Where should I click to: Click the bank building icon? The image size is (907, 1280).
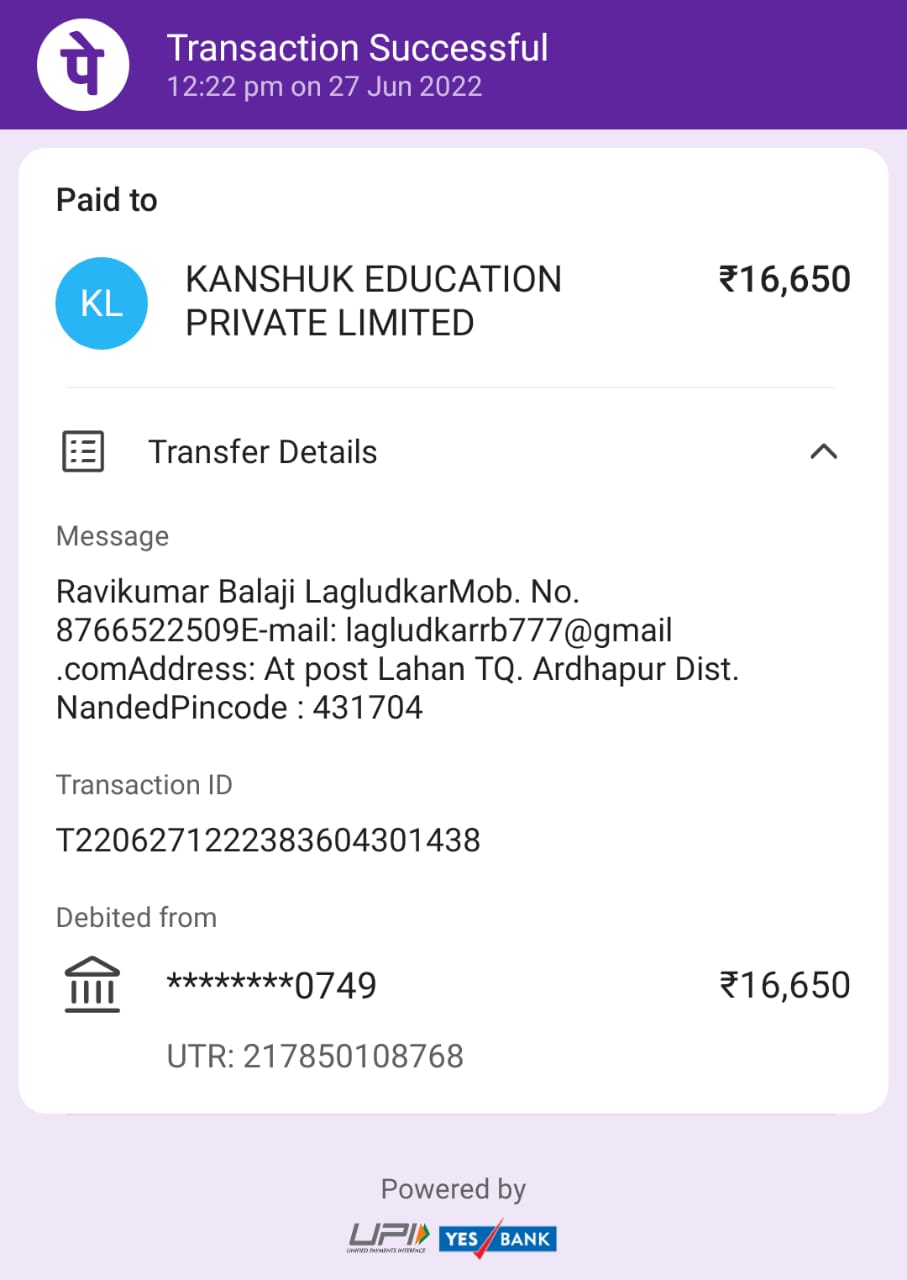pos(92,985)
